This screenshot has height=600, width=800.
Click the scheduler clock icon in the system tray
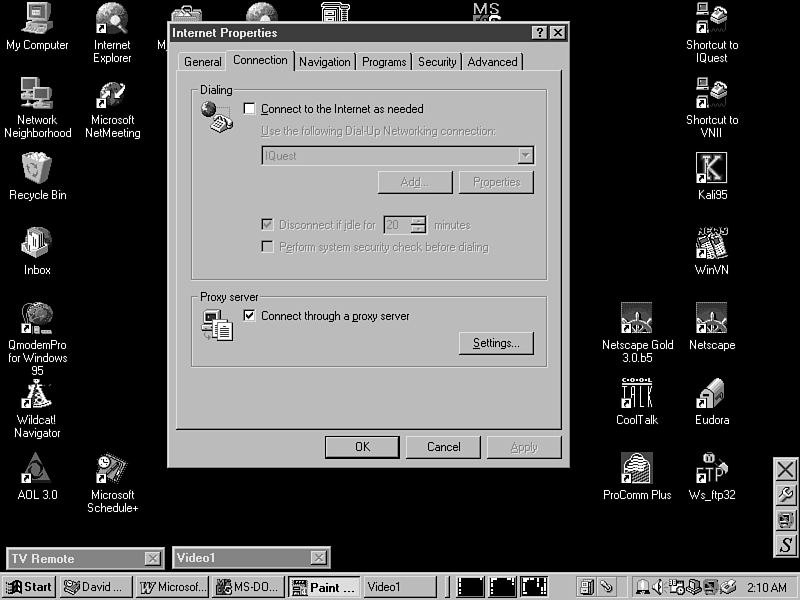pos(676,587)
